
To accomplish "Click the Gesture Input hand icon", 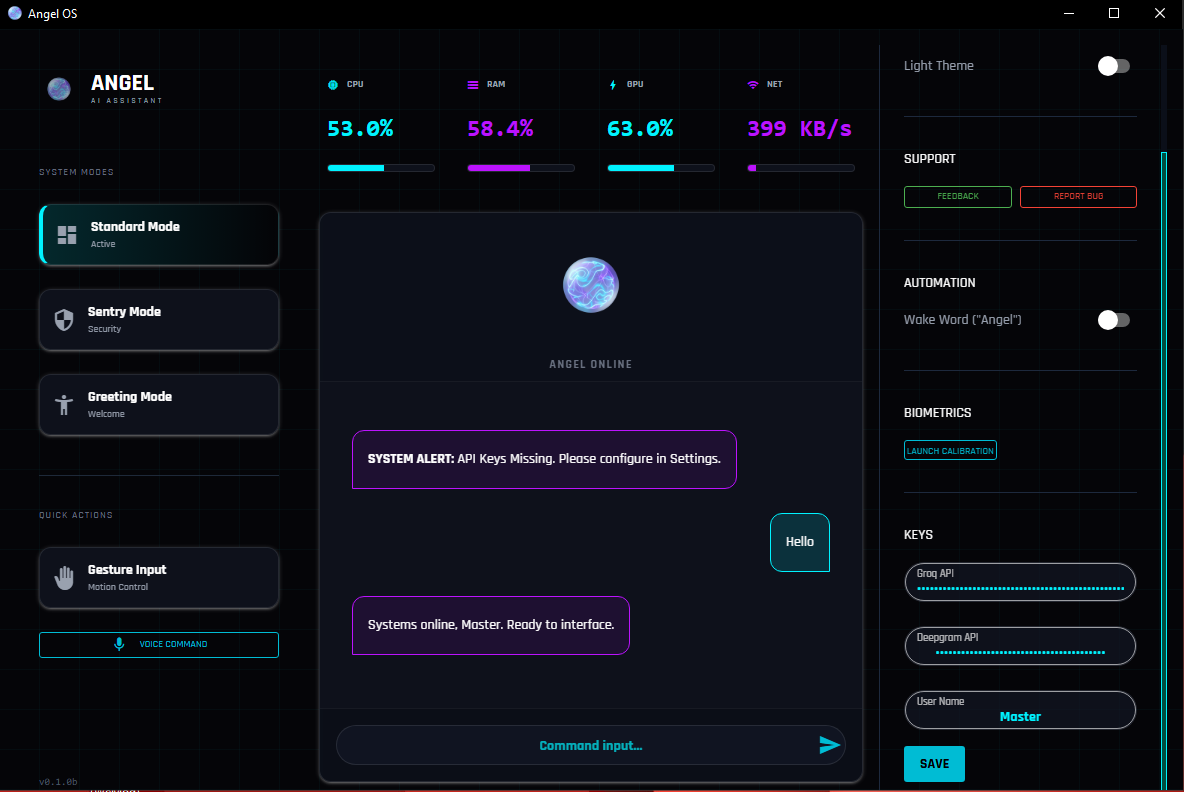I will pos(64,578).
